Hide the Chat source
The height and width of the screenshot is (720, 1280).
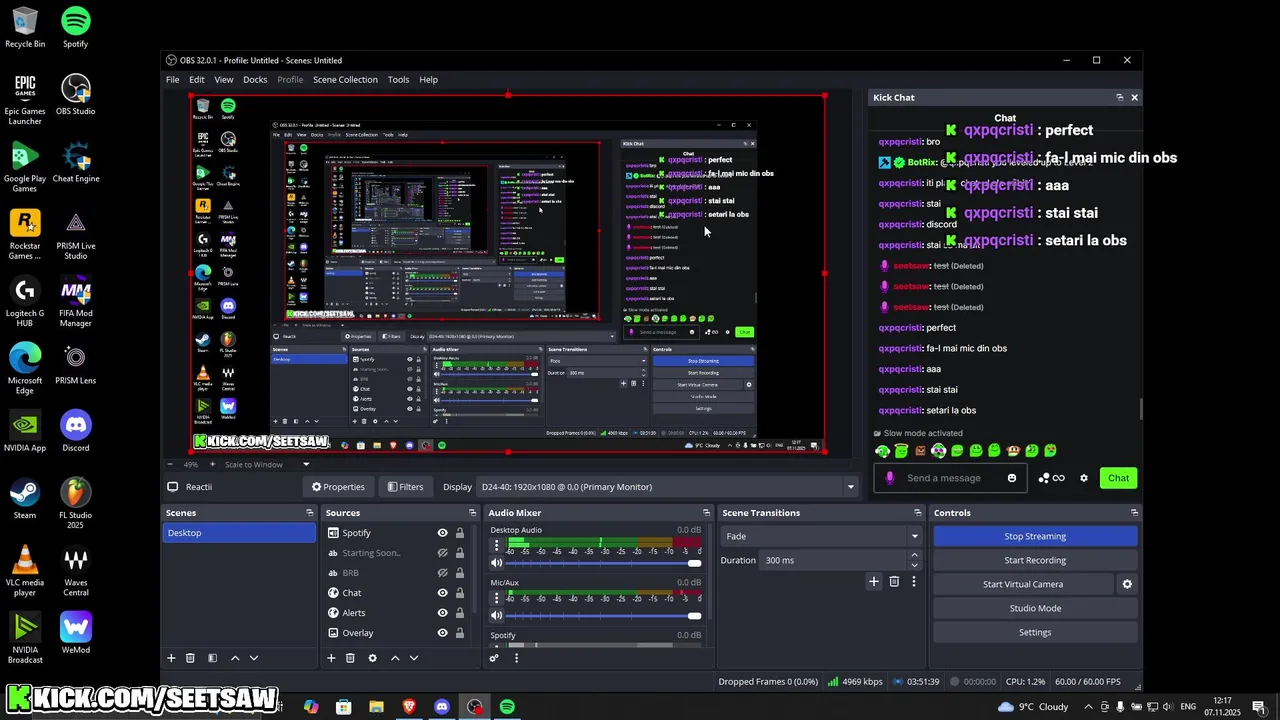(442, 593)
